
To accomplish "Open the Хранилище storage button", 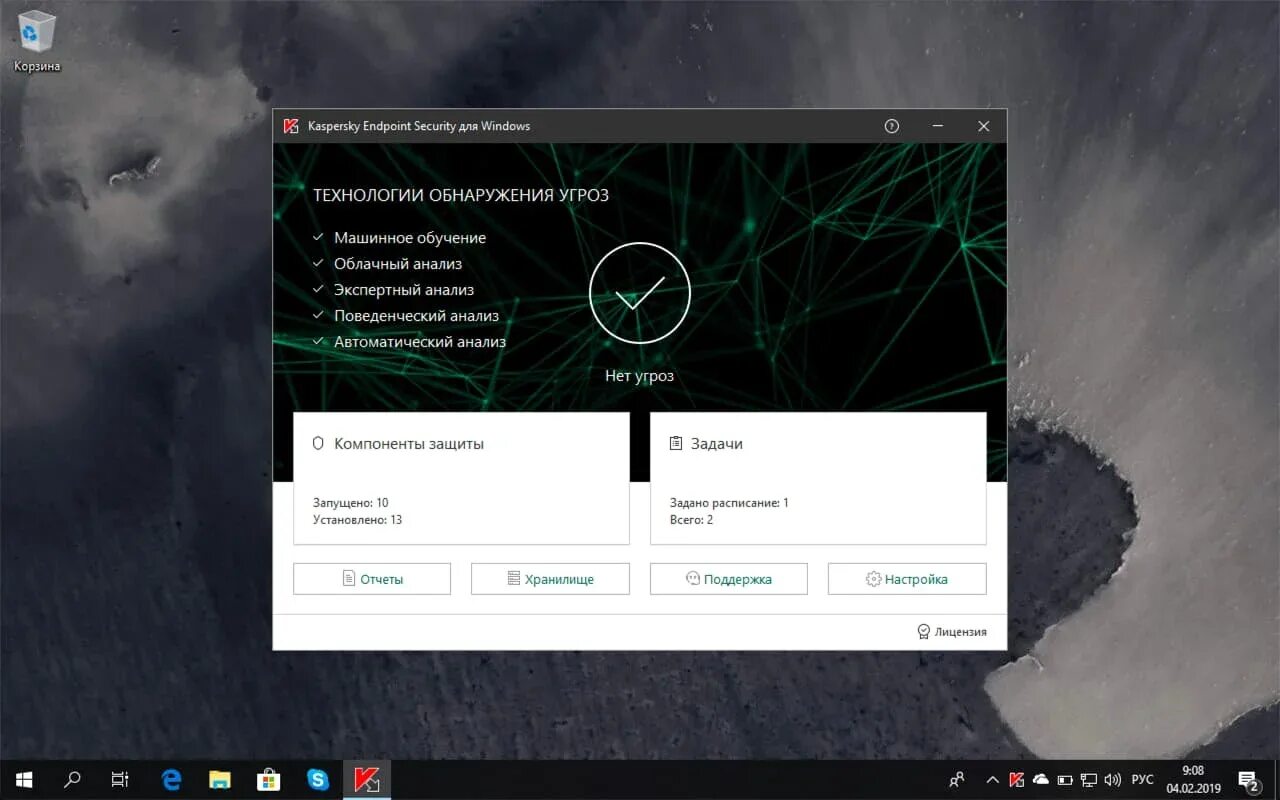I will [550, 579].
